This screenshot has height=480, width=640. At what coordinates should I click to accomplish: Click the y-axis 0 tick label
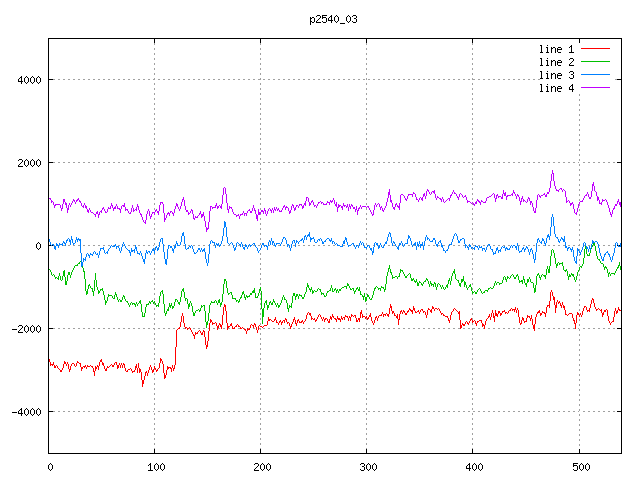[38, 246]
